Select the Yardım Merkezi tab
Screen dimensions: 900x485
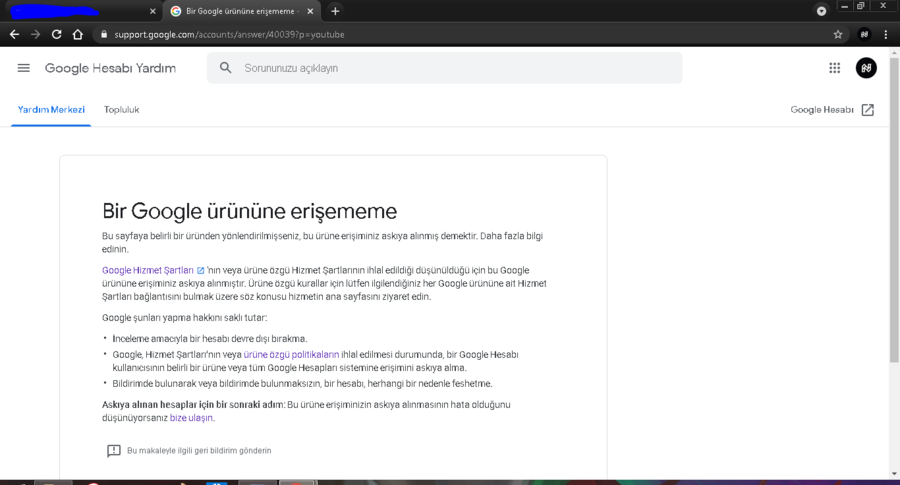51,110
